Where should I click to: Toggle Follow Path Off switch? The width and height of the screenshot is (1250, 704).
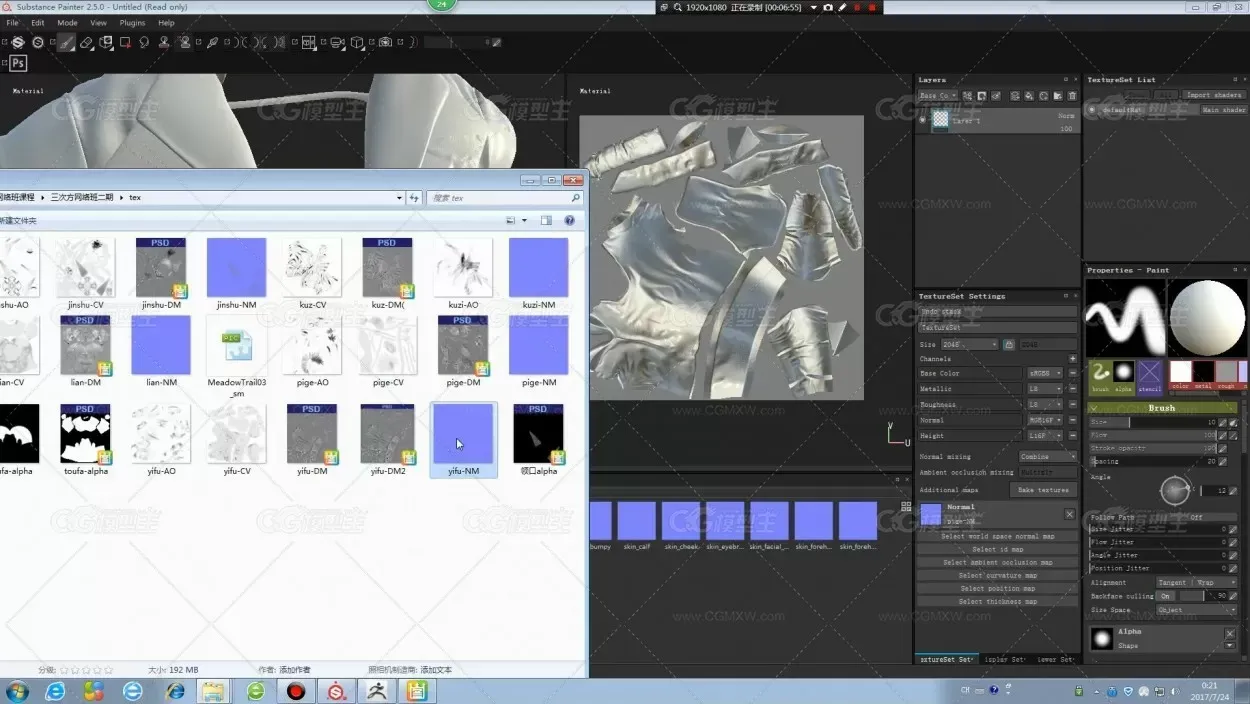pos(1196,517)
